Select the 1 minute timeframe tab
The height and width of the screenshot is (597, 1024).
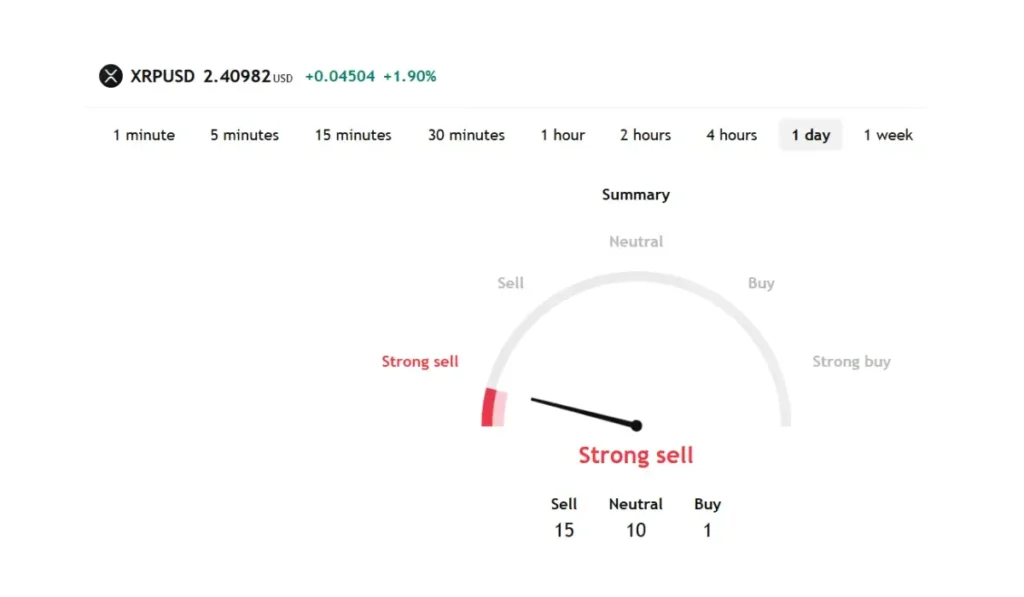(x=144, y=135)
